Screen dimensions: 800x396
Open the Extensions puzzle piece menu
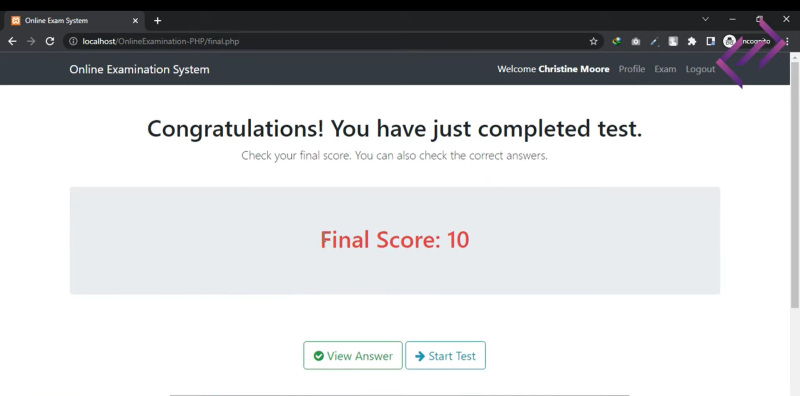692,41
